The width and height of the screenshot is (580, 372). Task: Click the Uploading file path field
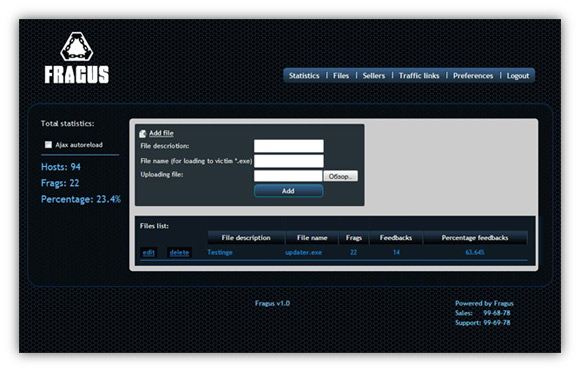(288, 176)
